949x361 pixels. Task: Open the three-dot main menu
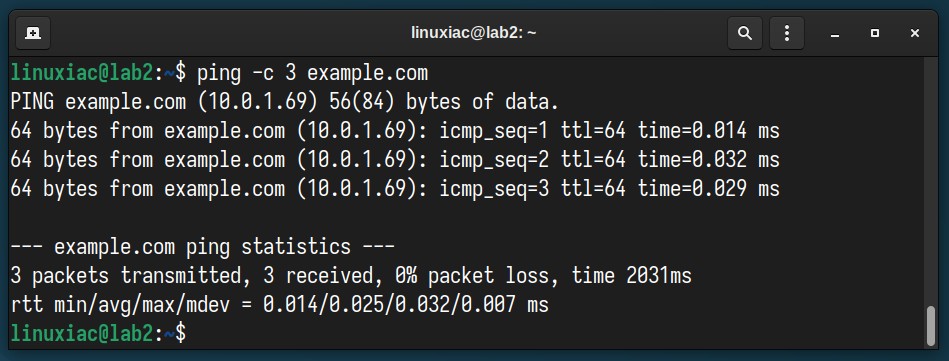click(x=786, y=33)
